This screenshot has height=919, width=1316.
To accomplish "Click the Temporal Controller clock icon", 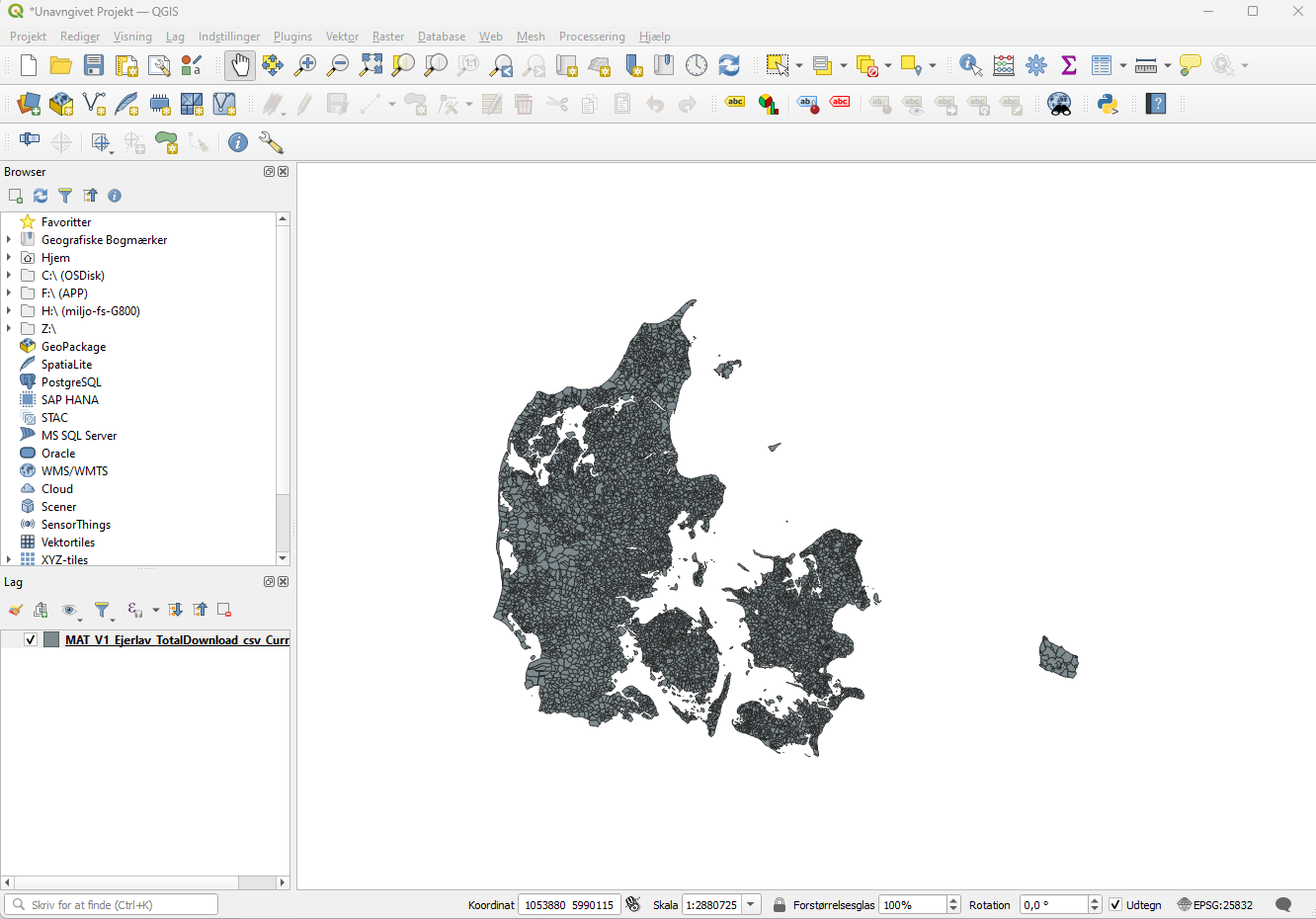I will click(697, 65).
